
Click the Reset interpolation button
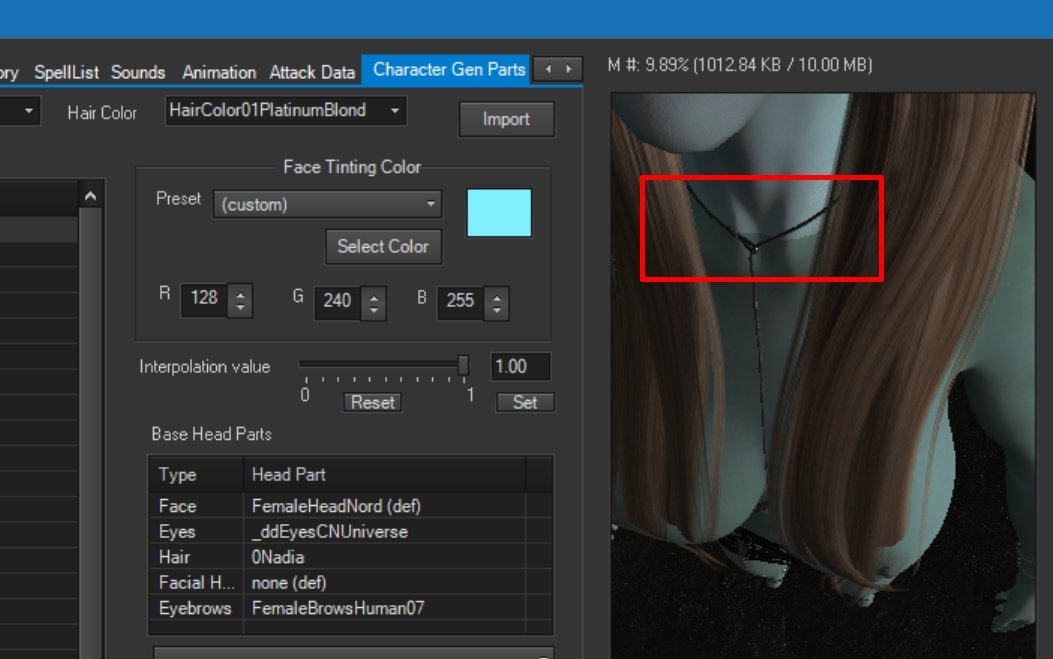point(373,402)
